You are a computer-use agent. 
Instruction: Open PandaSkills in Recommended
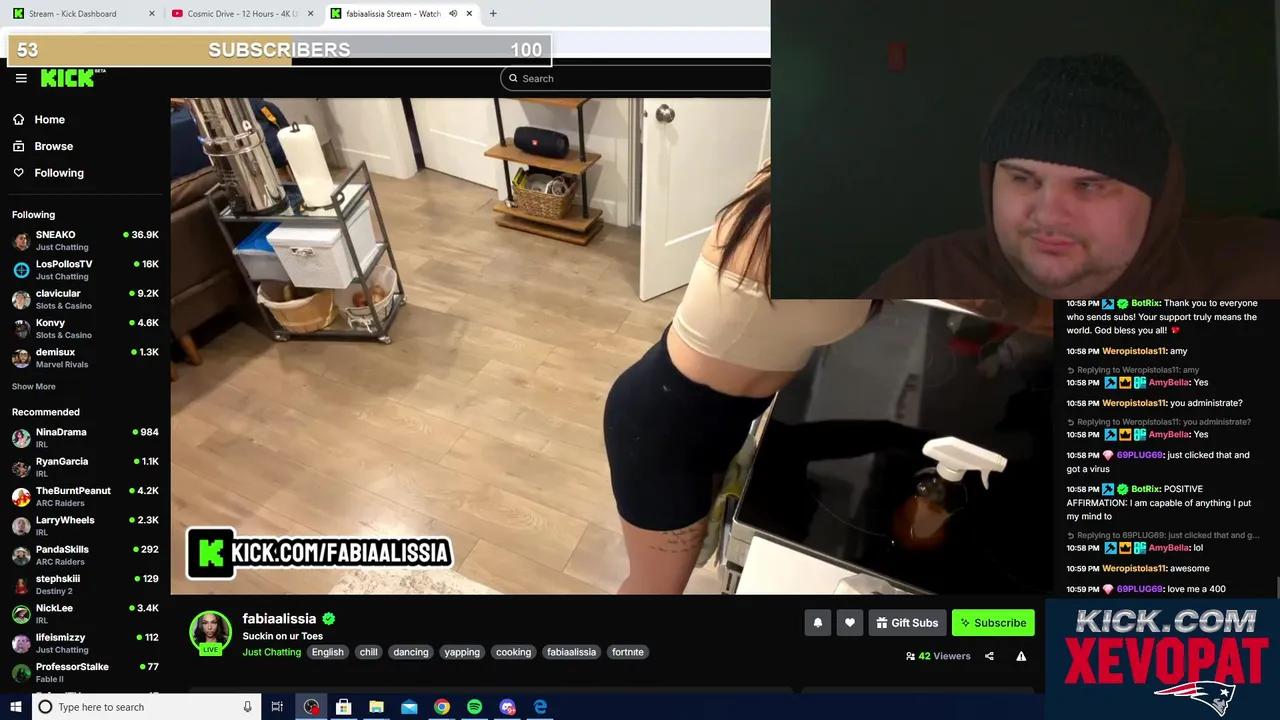pos(85,555)
